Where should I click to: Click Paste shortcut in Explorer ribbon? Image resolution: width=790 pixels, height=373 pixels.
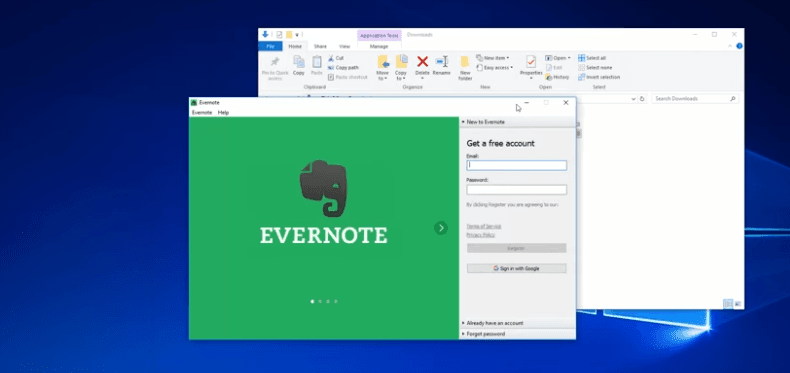pyautogui.click(x=348, y=77)
